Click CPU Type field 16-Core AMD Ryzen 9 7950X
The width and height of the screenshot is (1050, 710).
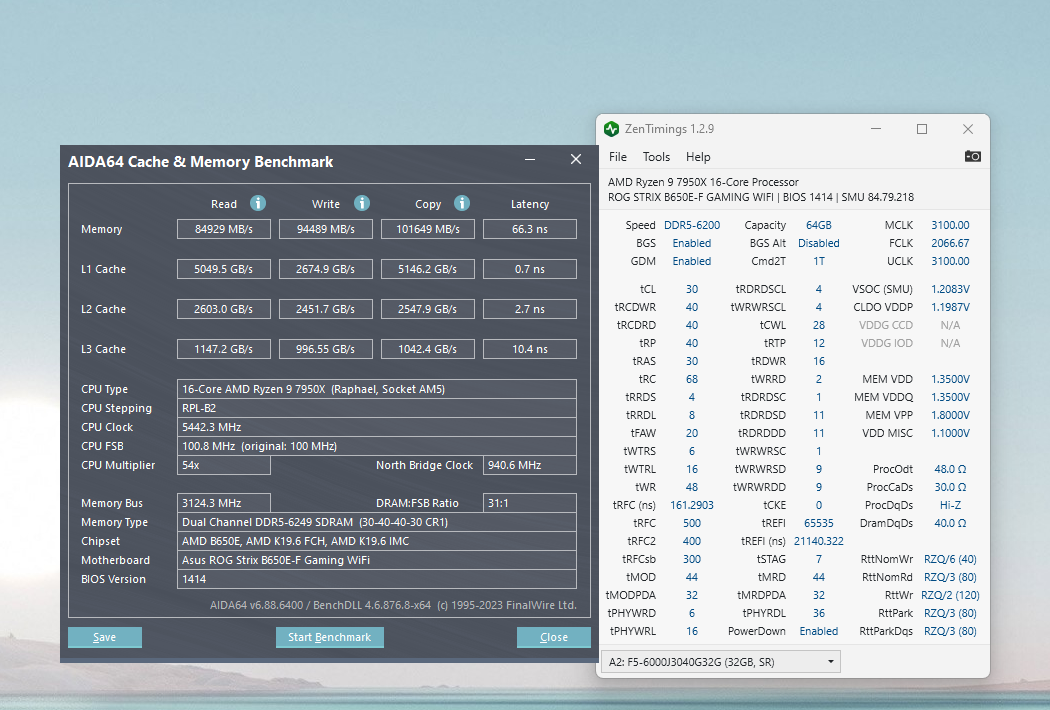pos(376,389)
